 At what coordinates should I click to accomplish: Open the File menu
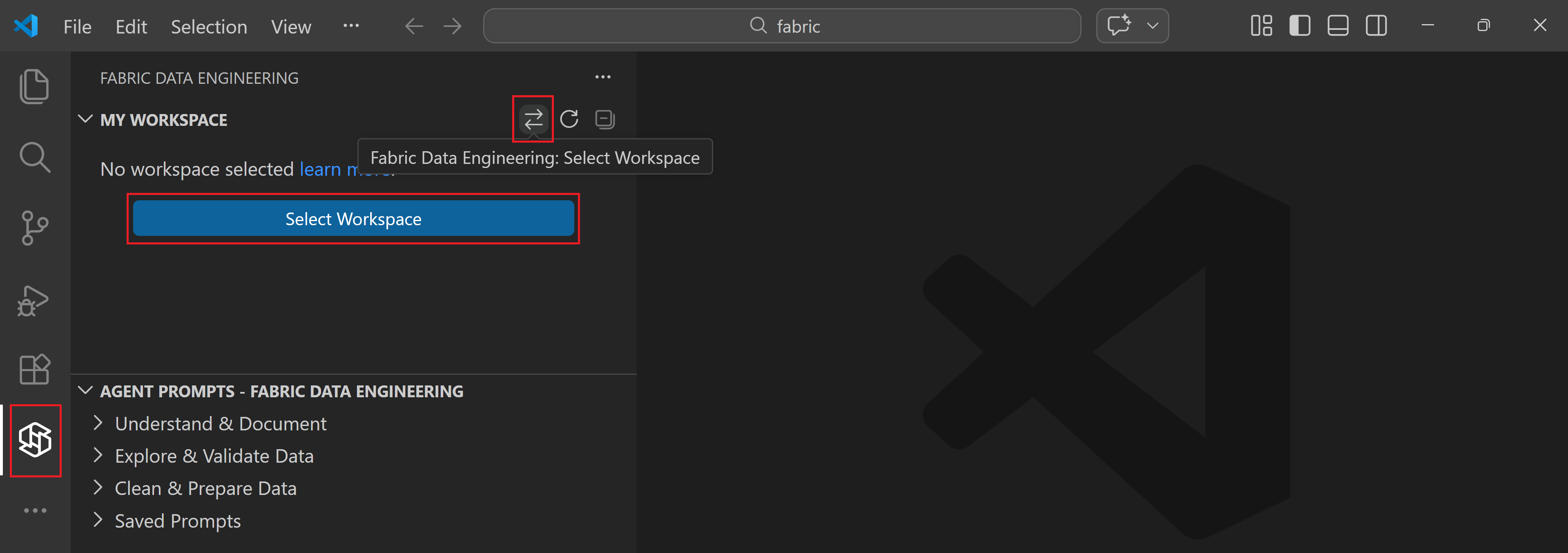coord(77,27)
